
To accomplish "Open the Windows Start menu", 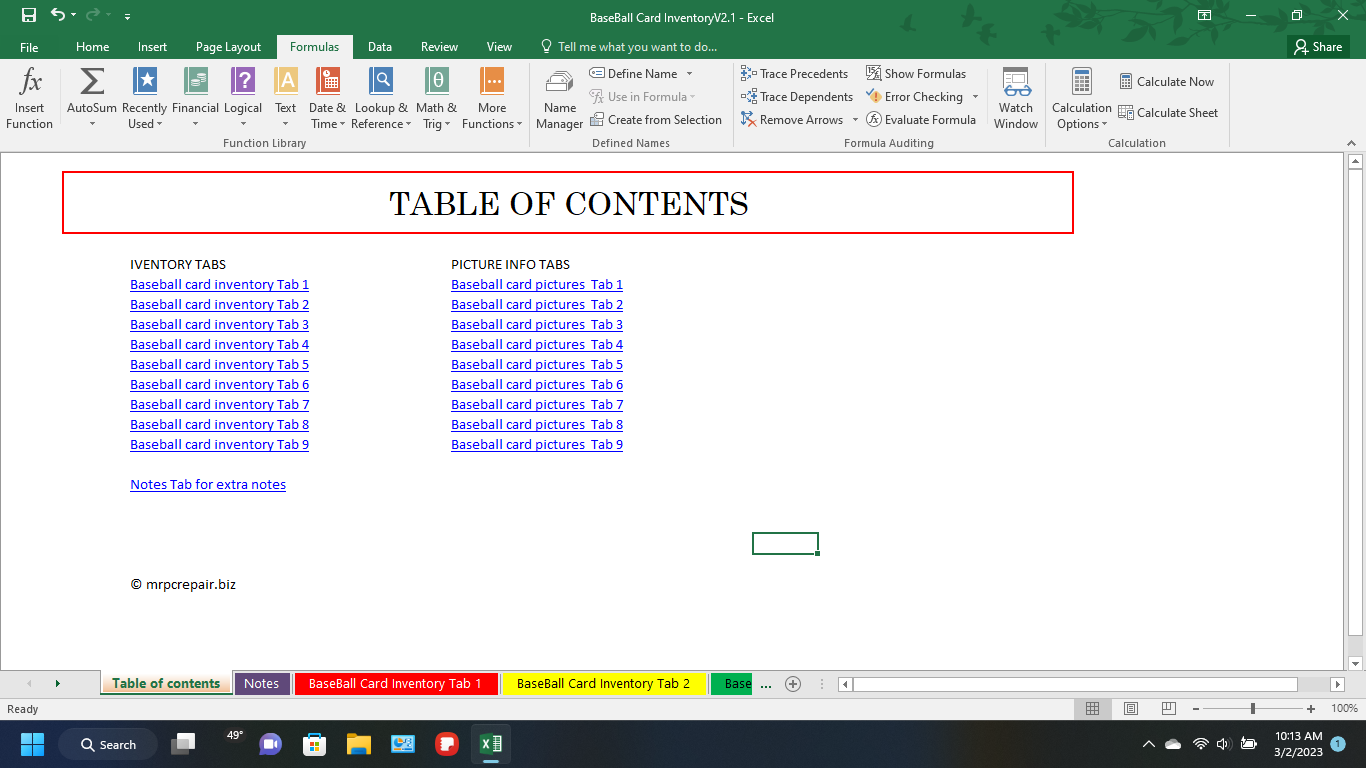I will tap(32, 744).
